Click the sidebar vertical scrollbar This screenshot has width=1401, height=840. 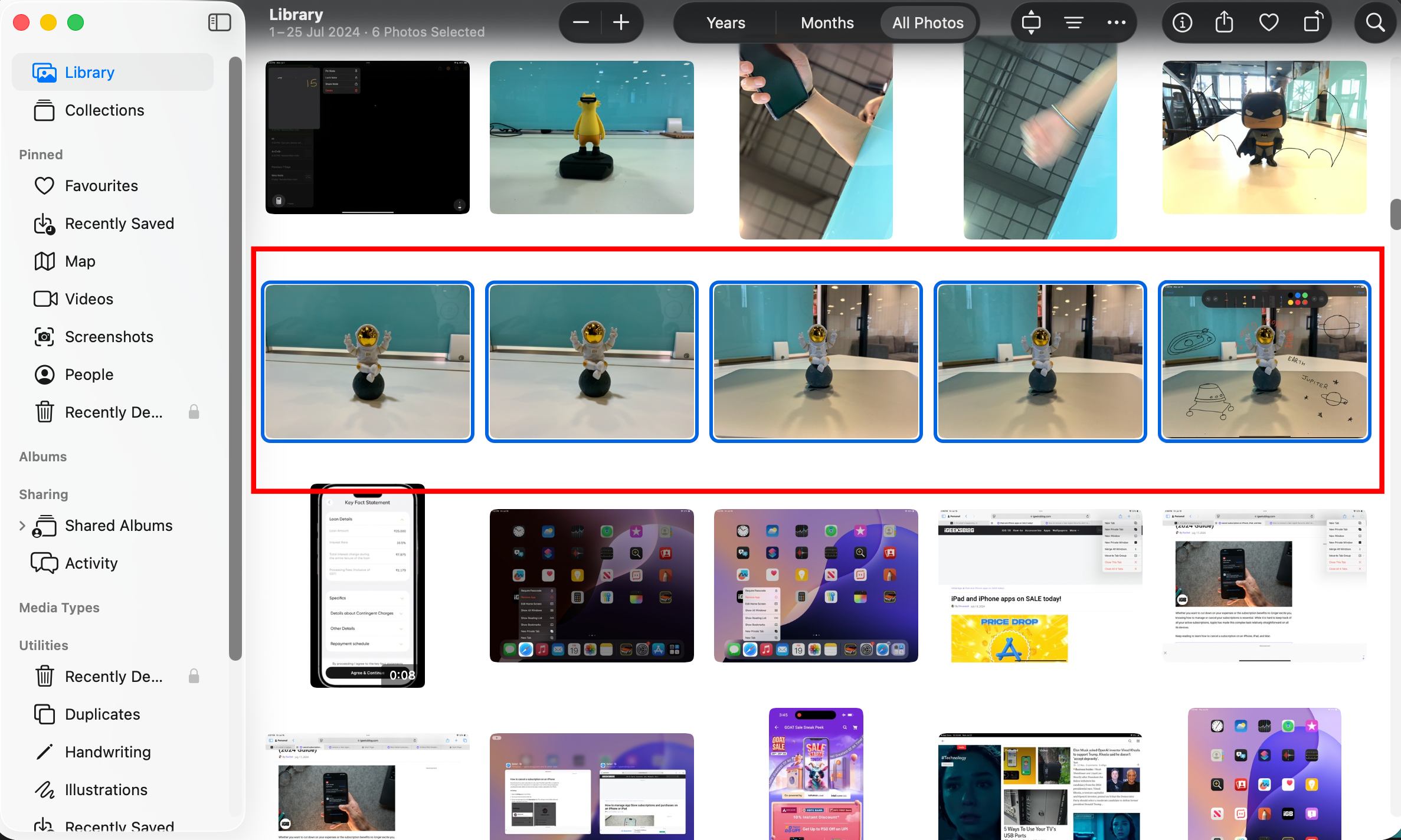[235, 359]
